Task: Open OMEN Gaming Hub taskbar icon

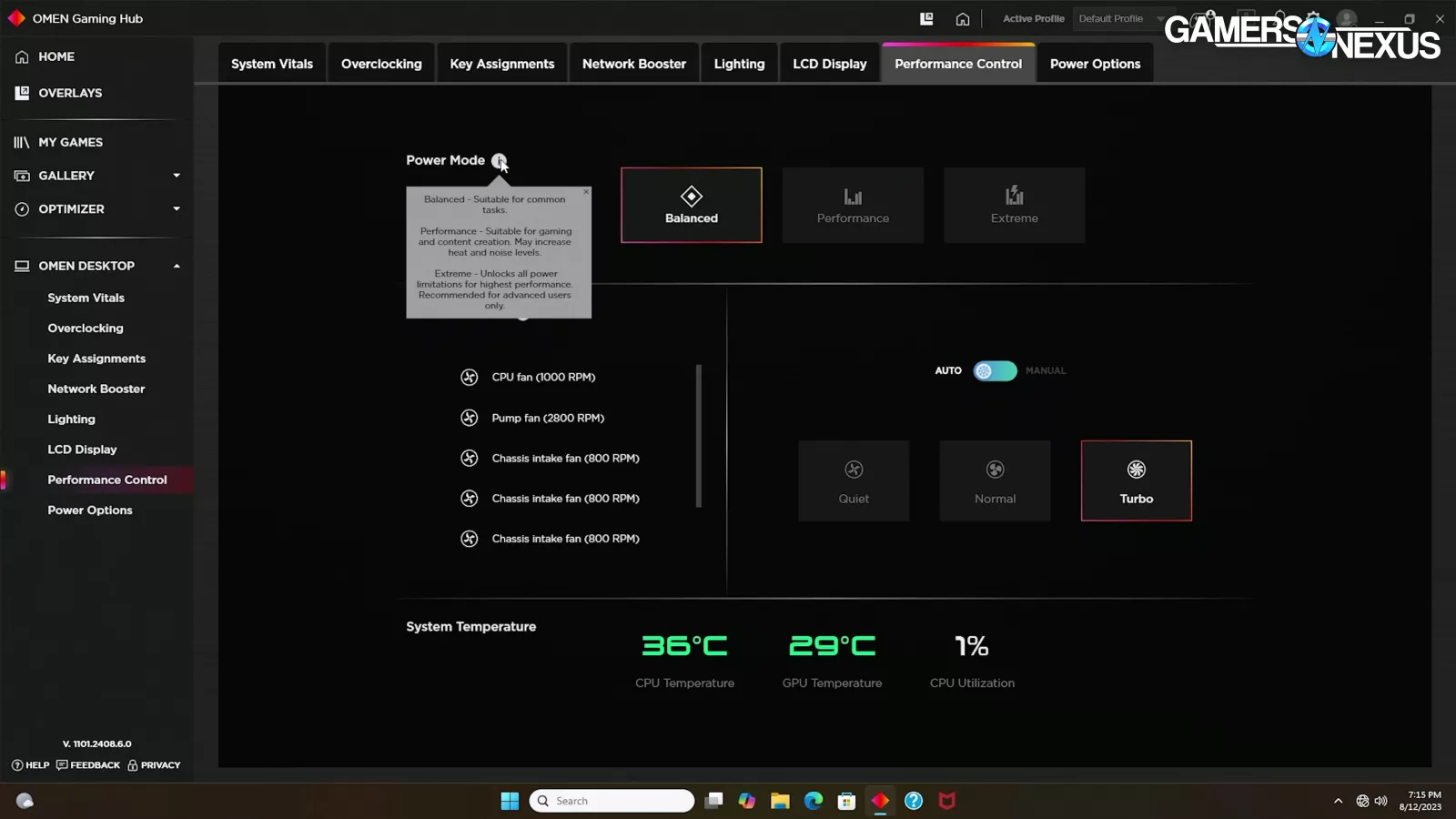Action: [880, 801]
